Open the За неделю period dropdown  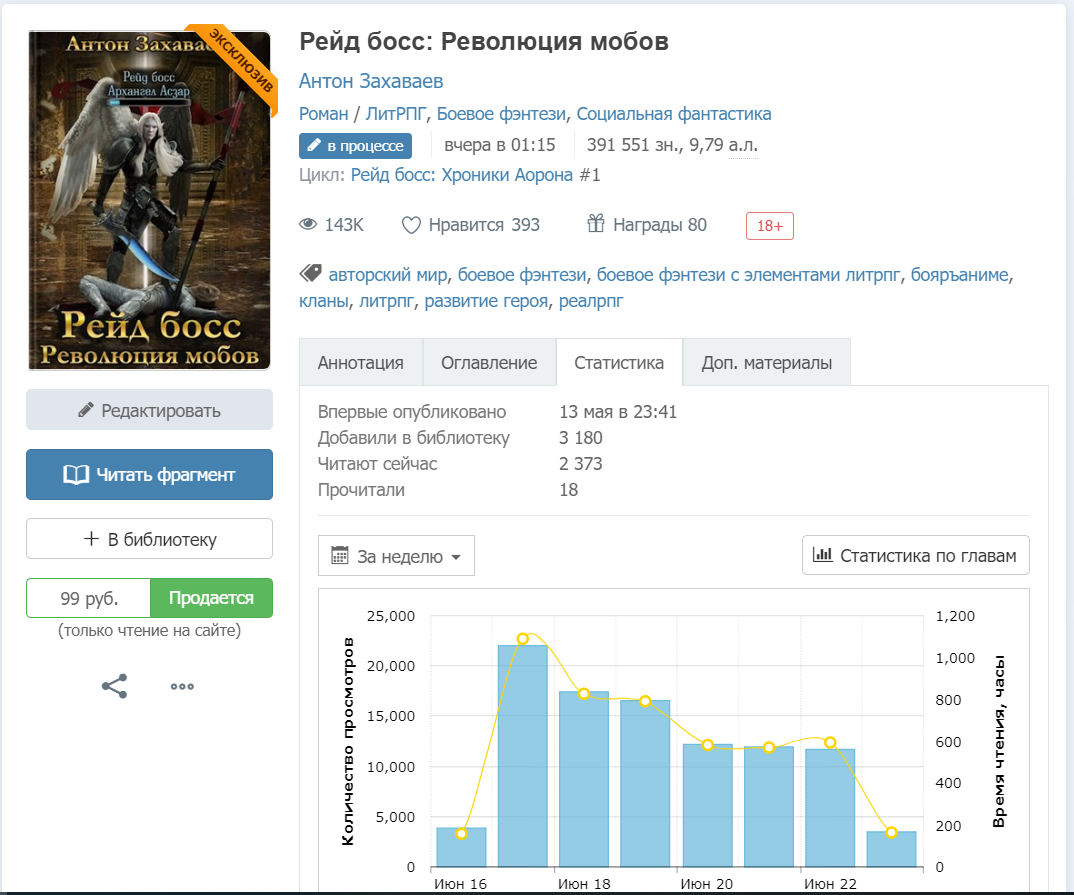click(x=396, y=556)
